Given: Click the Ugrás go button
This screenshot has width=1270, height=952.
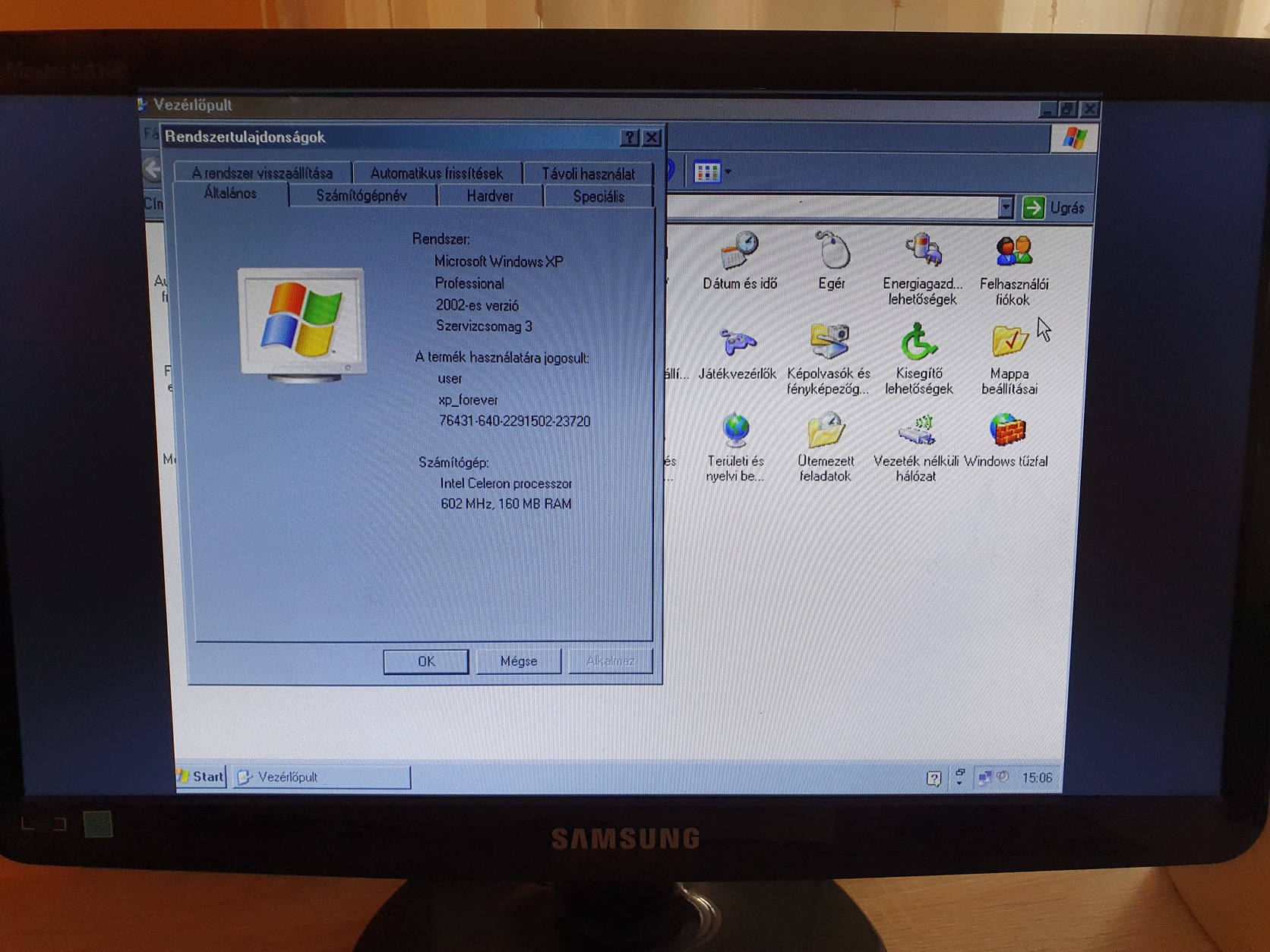Looking at the screenshot, I should (x=1055, y=208).
